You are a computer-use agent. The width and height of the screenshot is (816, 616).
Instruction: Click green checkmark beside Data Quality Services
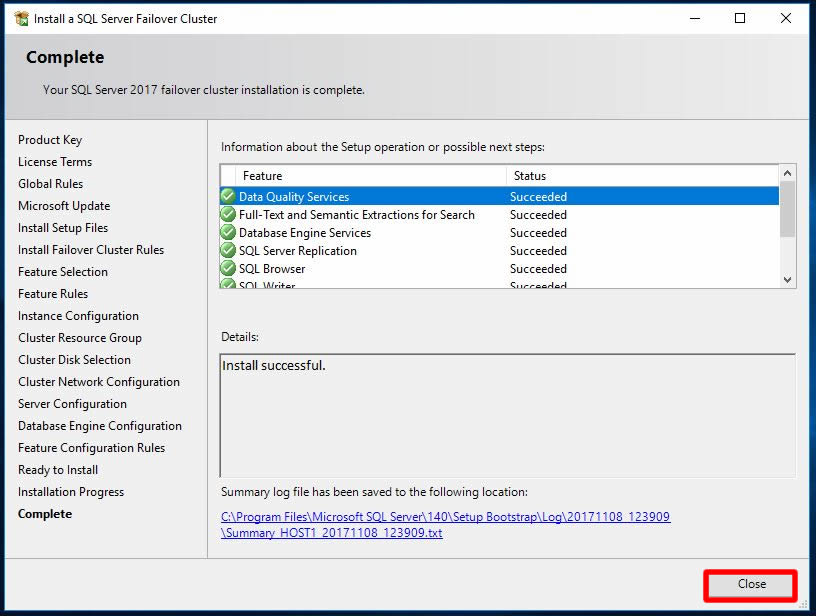[x=228, y=197]
